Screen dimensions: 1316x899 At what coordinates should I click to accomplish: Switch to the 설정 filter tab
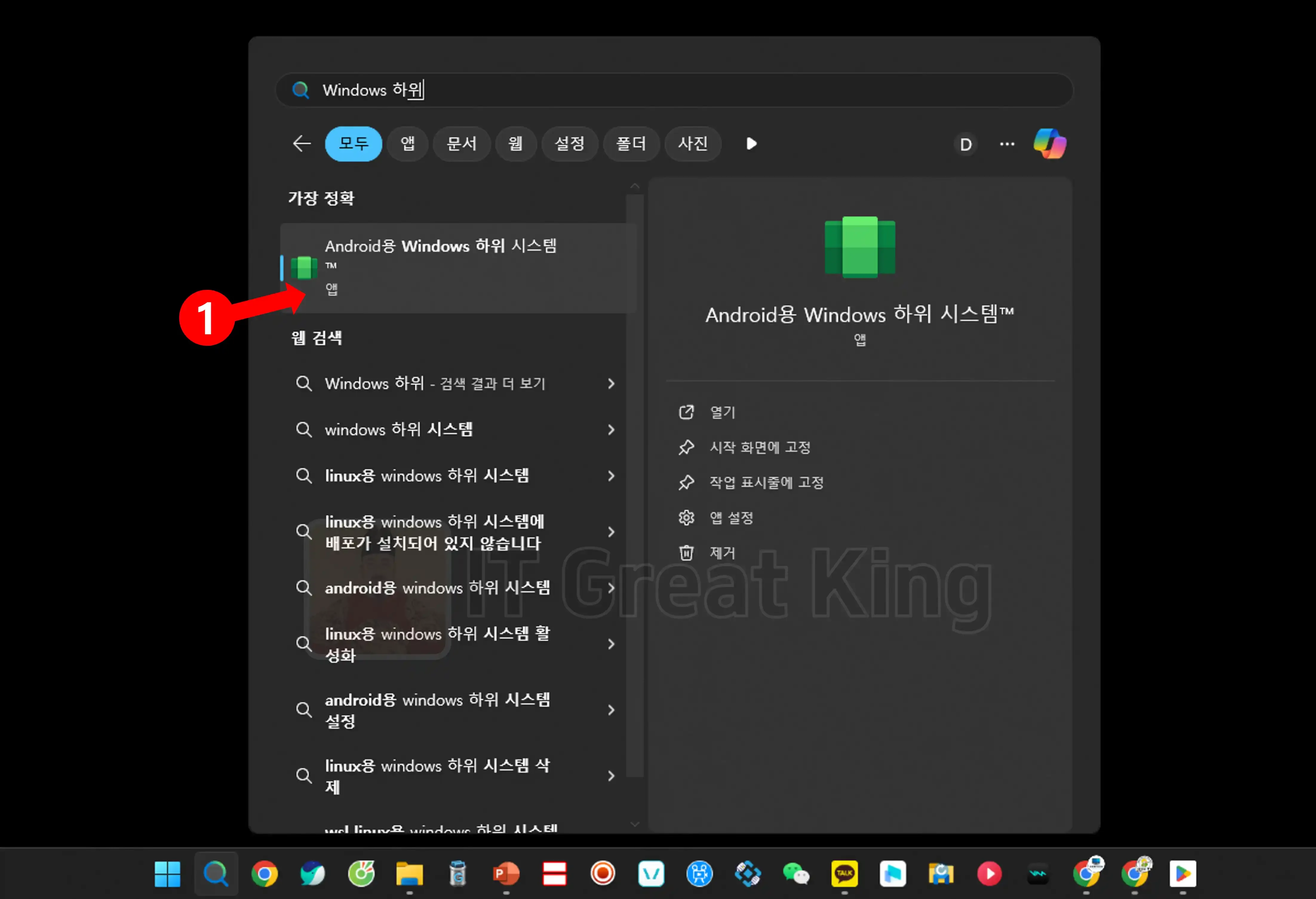click(569, 144)
